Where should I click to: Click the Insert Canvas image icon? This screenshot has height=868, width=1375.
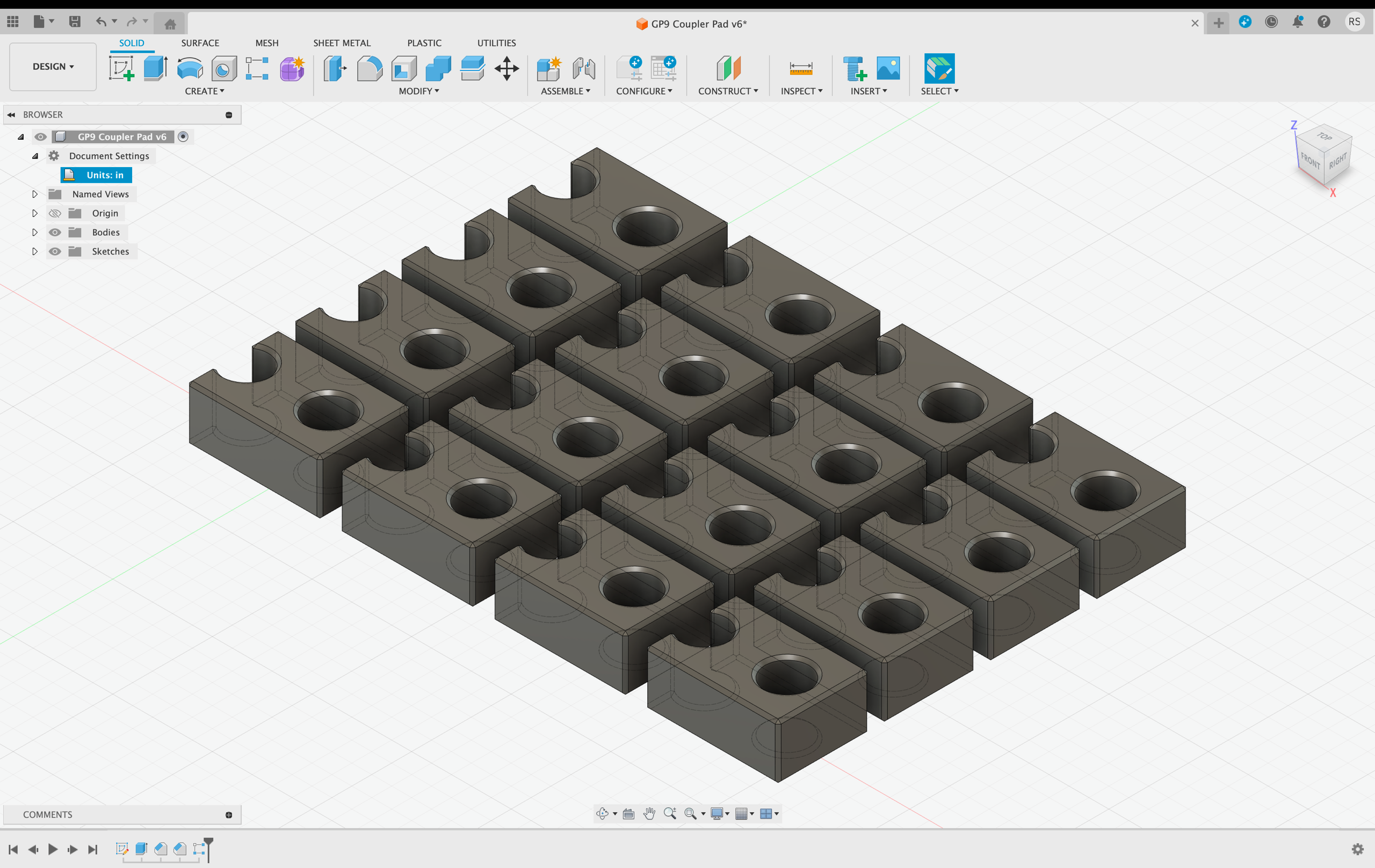pos(888,69)
